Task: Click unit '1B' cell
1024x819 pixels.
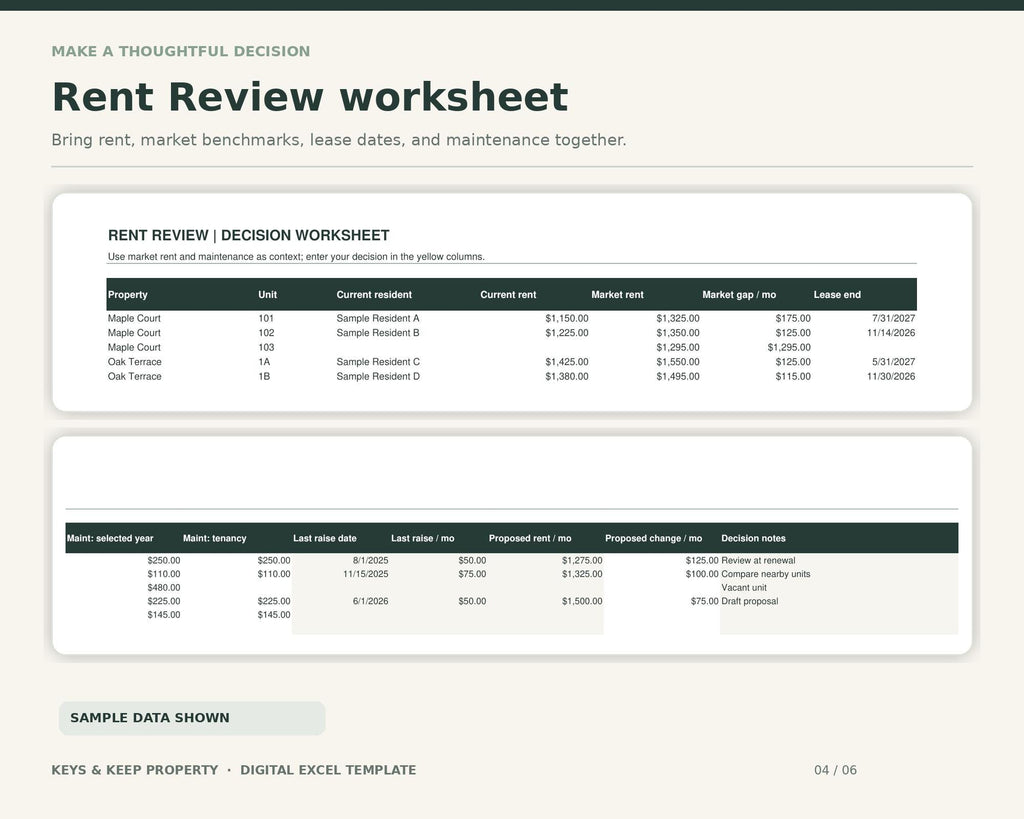Action: [264, 376]
